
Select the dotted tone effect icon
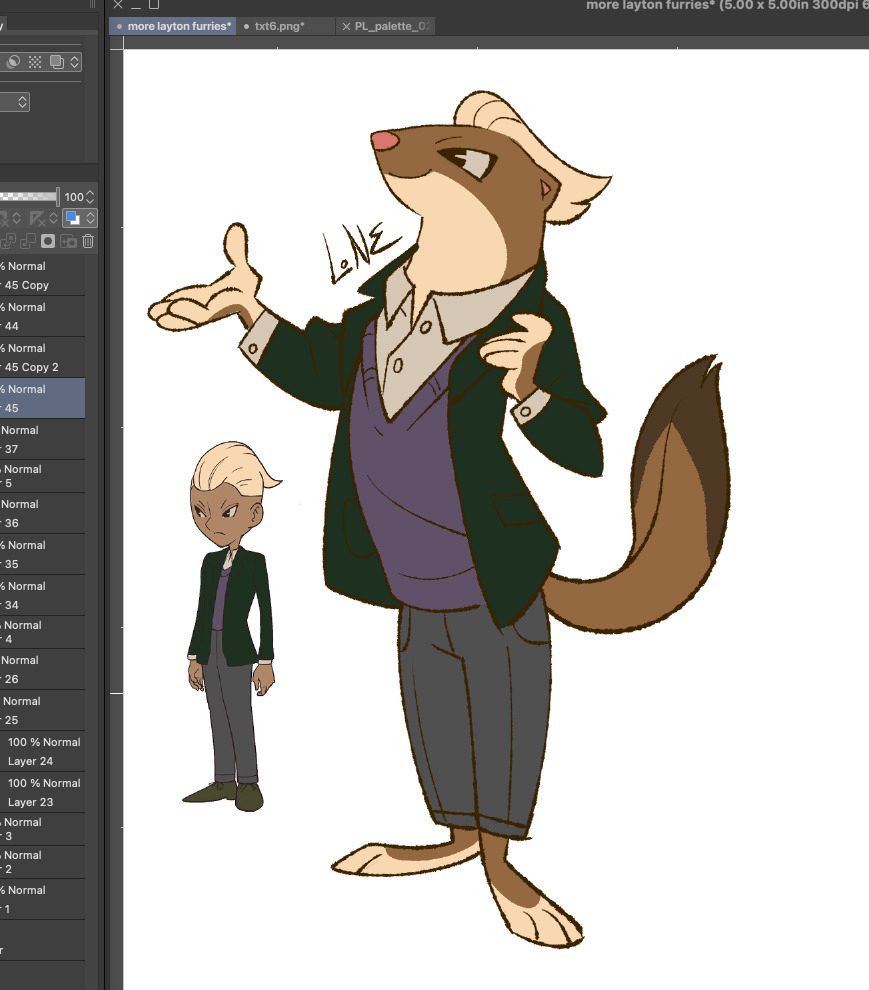(x=35, y=62)
